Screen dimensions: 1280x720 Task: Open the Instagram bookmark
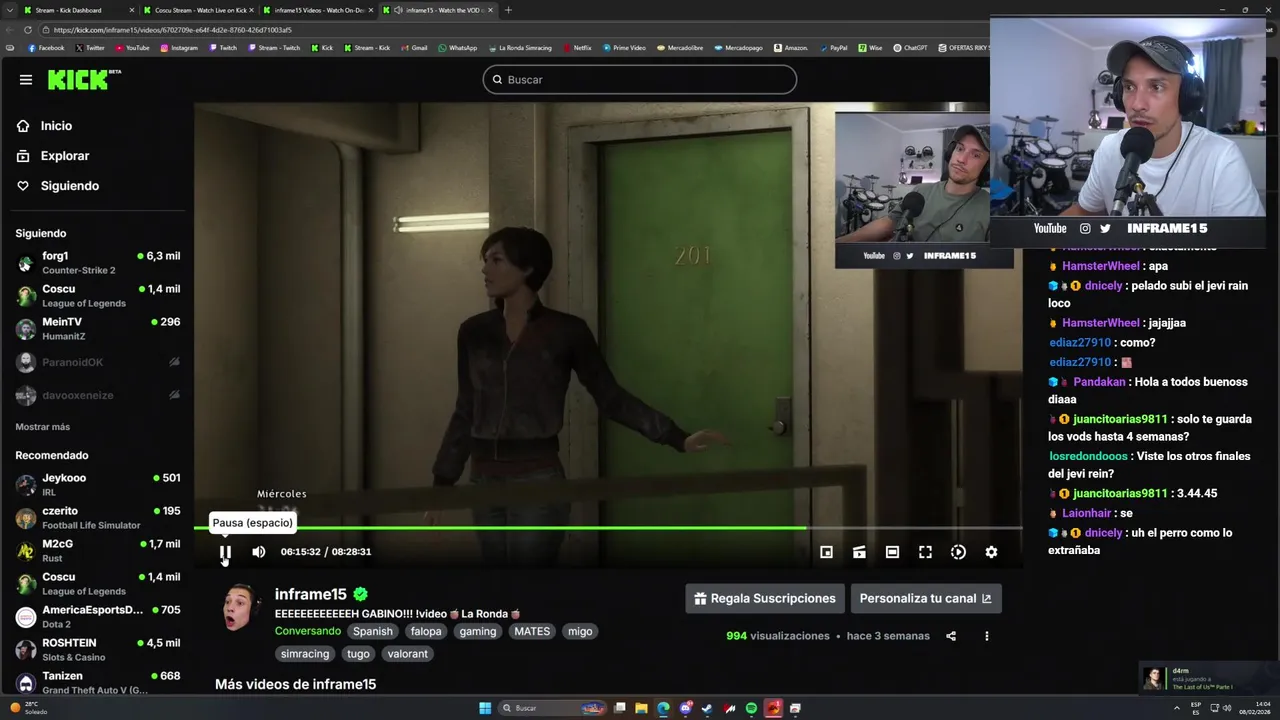179,48
